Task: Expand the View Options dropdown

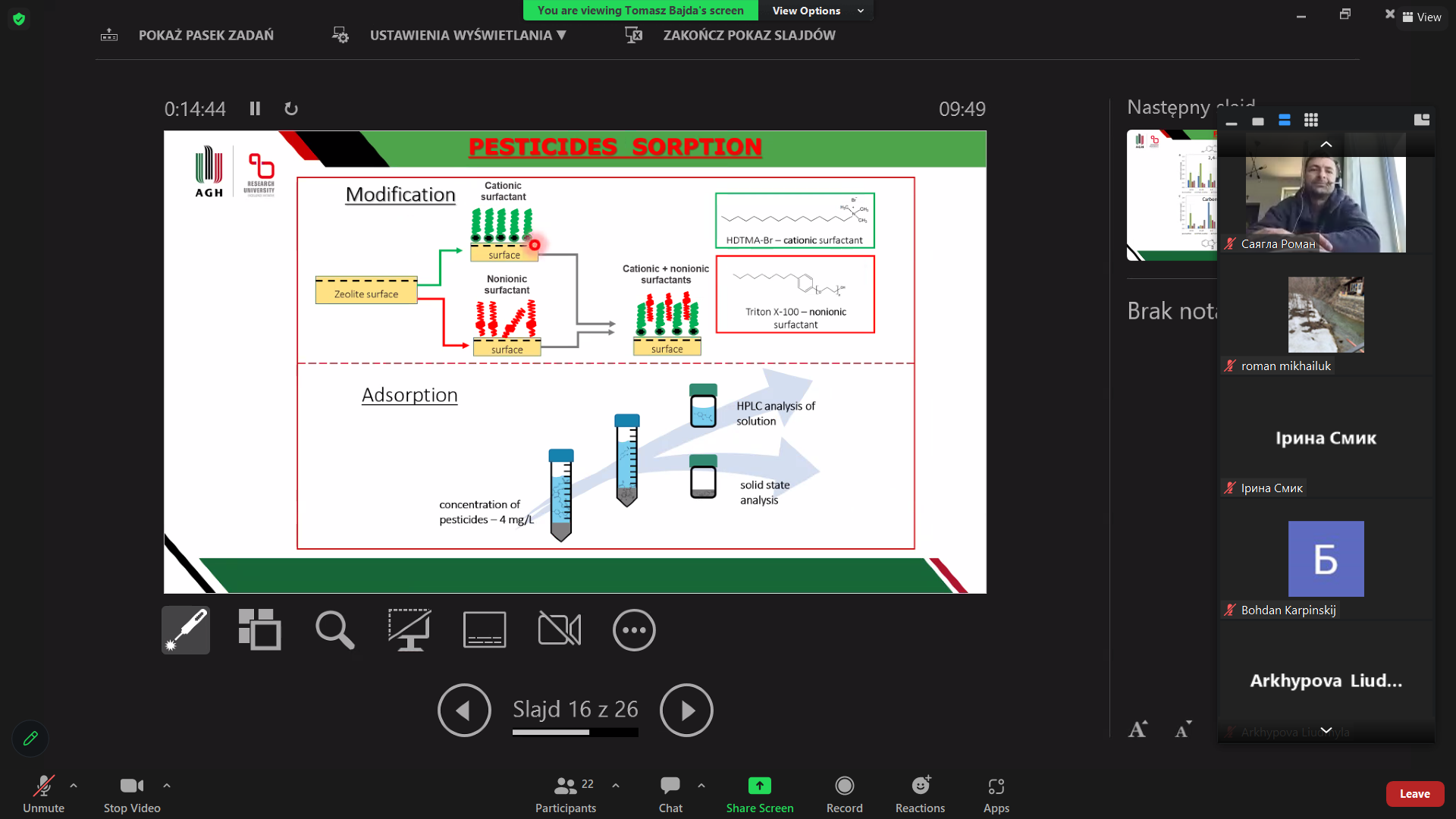Action: (817, 11)
